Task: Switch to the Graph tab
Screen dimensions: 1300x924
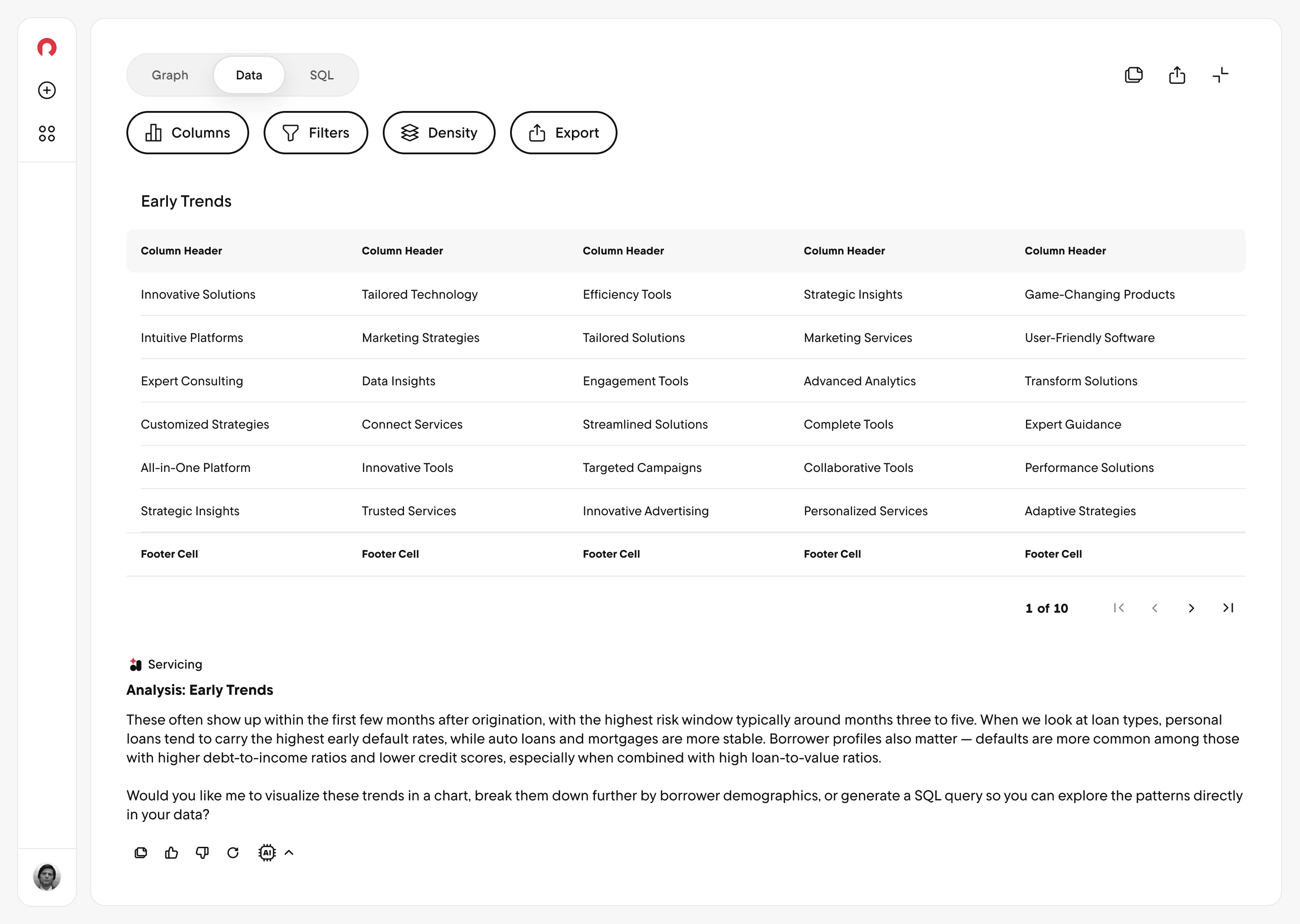Action: pos(170,75)
